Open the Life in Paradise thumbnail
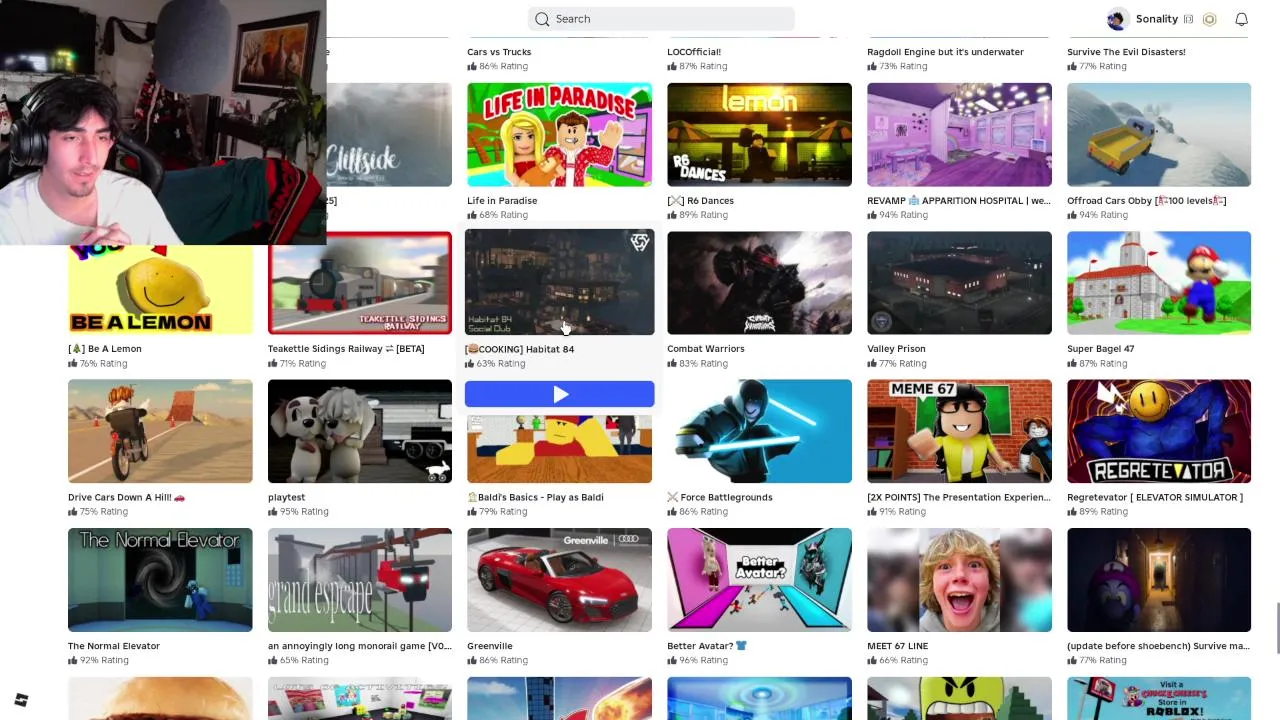 coord(559,135)
